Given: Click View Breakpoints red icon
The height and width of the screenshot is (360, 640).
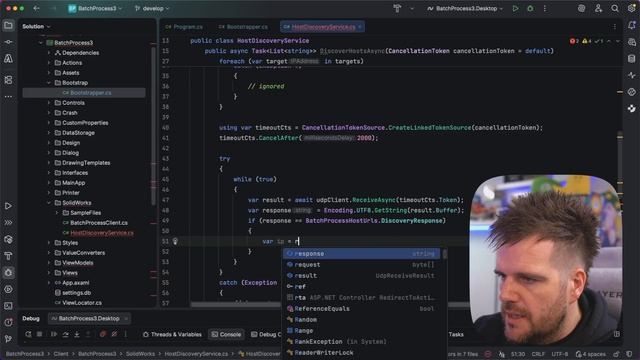Looking at the screenshot, I should pos(102,334).
